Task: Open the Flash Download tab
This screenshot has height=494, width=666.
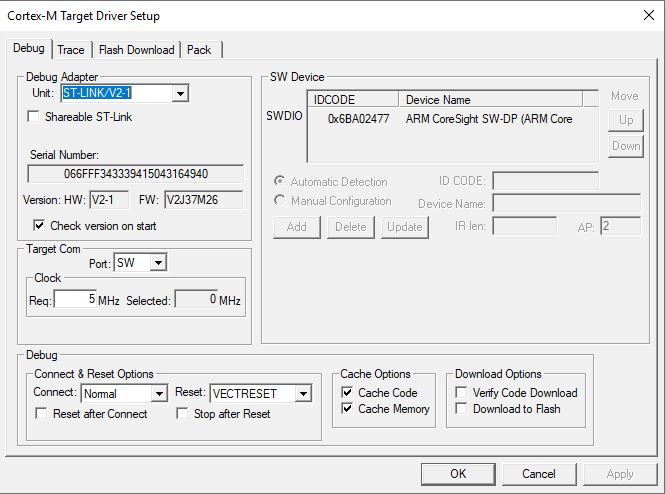Action: (x=136, y=50)
